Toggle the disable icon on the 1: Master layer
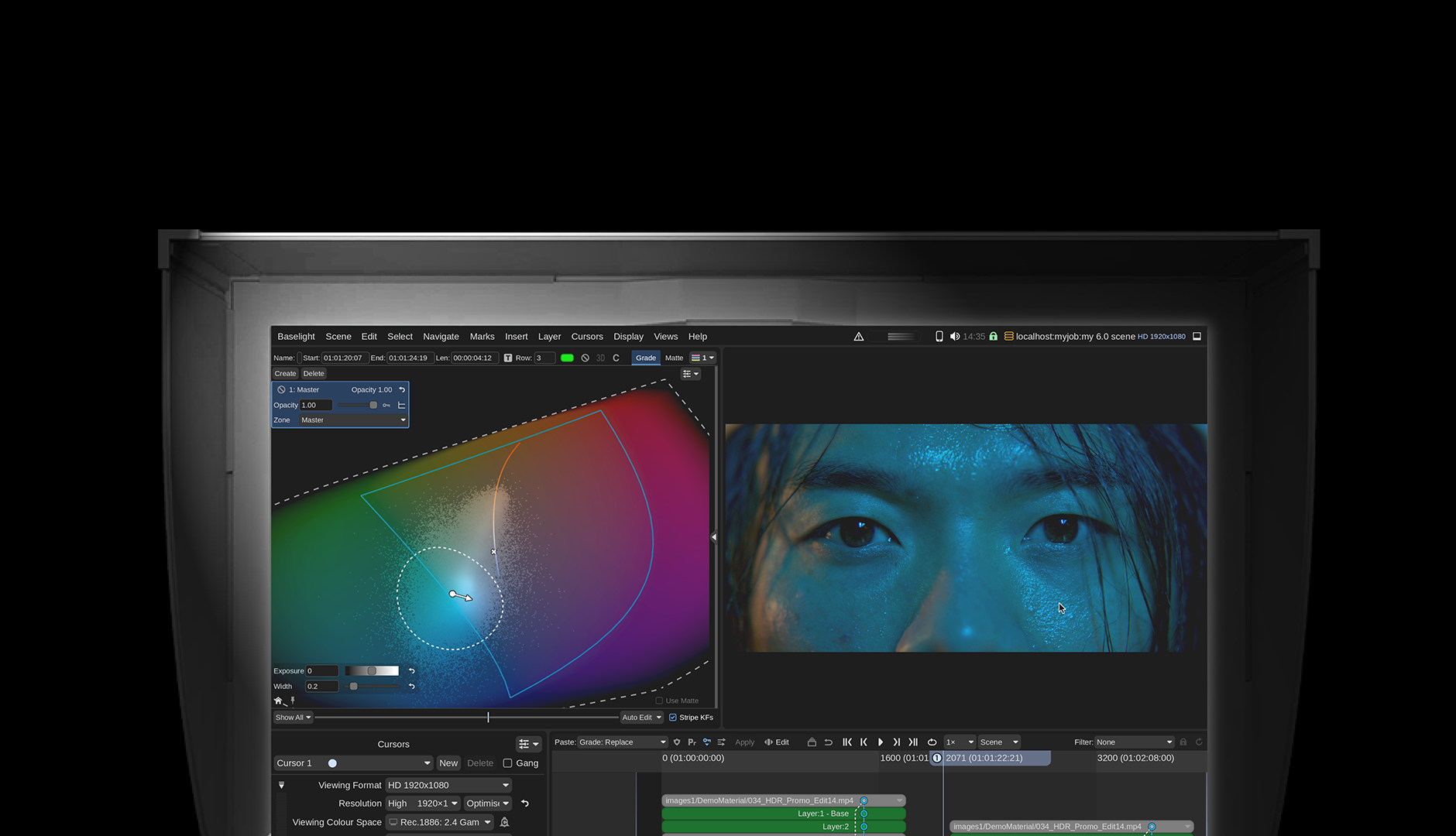 click(x=281, y=389)
